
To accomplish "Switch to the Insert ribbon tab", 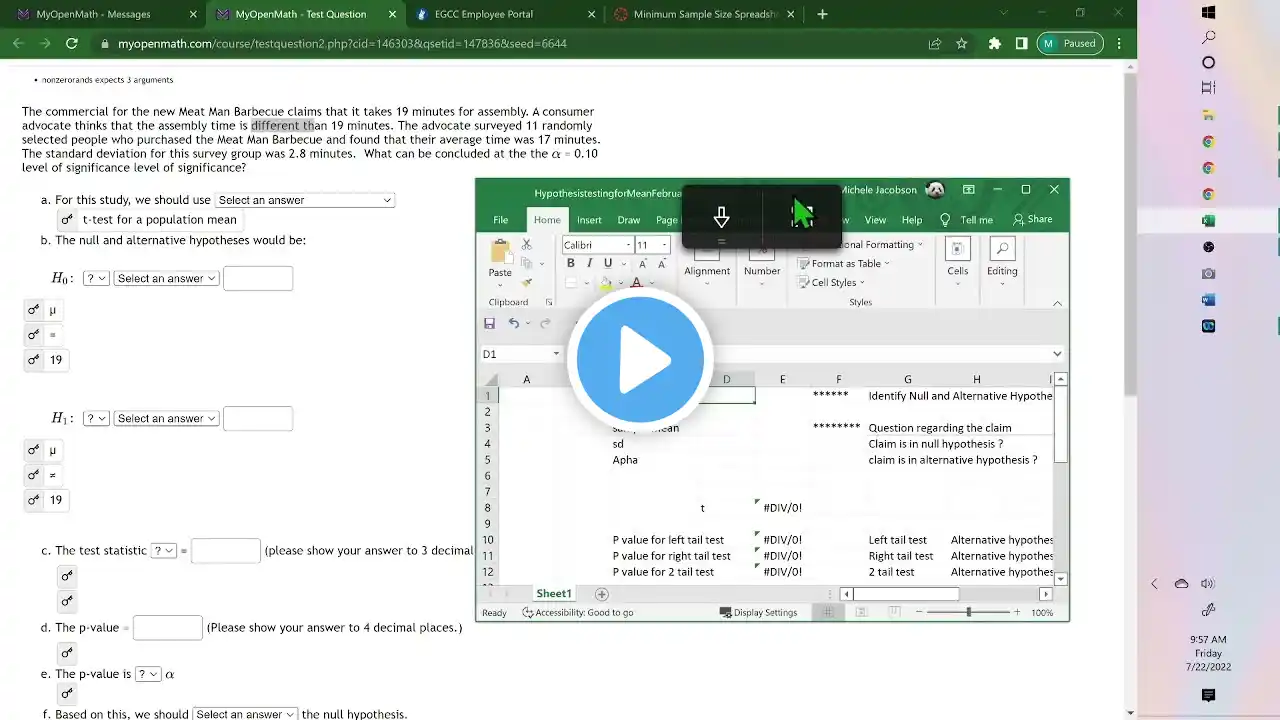I will [589, 220].
